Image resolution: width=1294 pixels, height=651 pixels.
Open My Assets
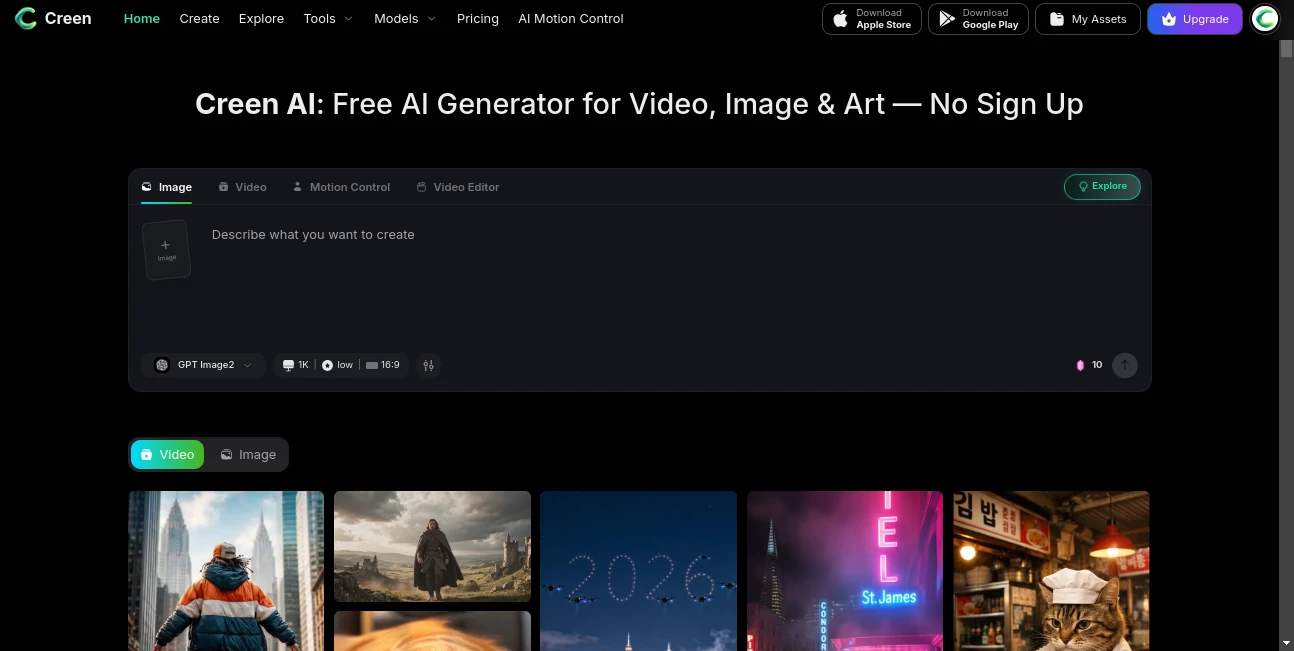point(1088,19)
